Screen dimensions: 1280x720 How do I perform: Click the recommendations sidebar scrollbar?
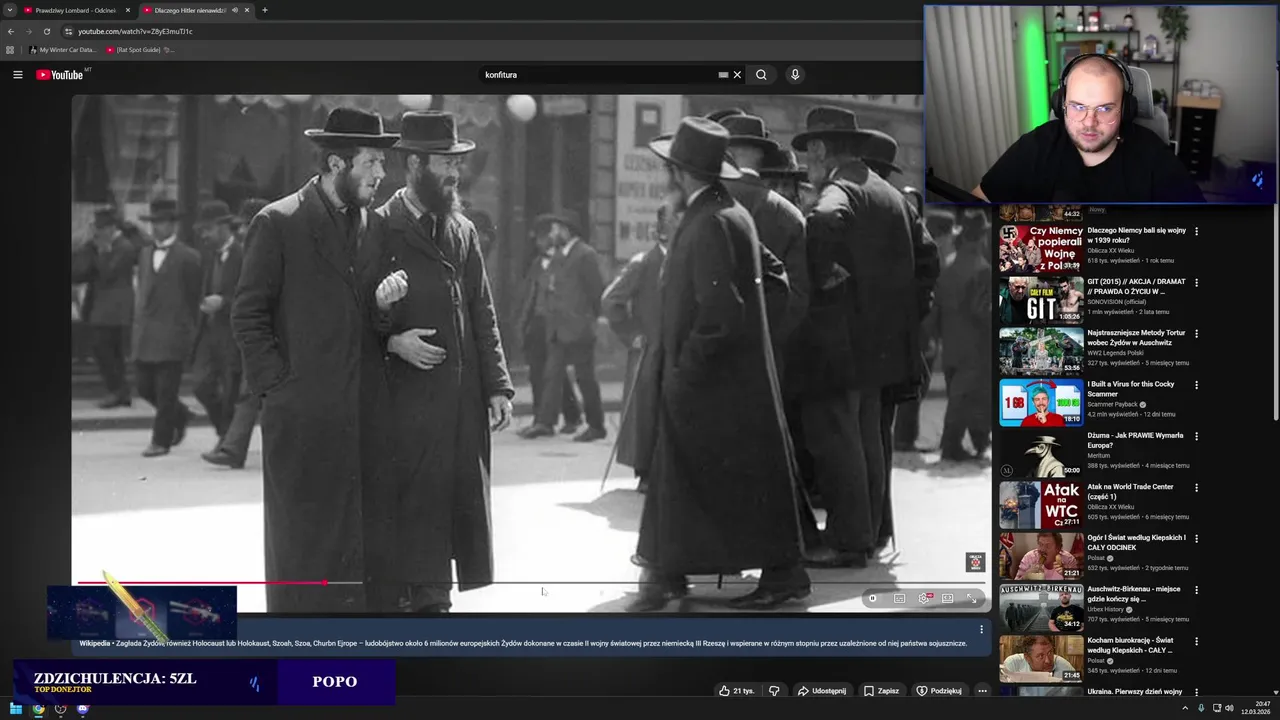(1276, 310)
